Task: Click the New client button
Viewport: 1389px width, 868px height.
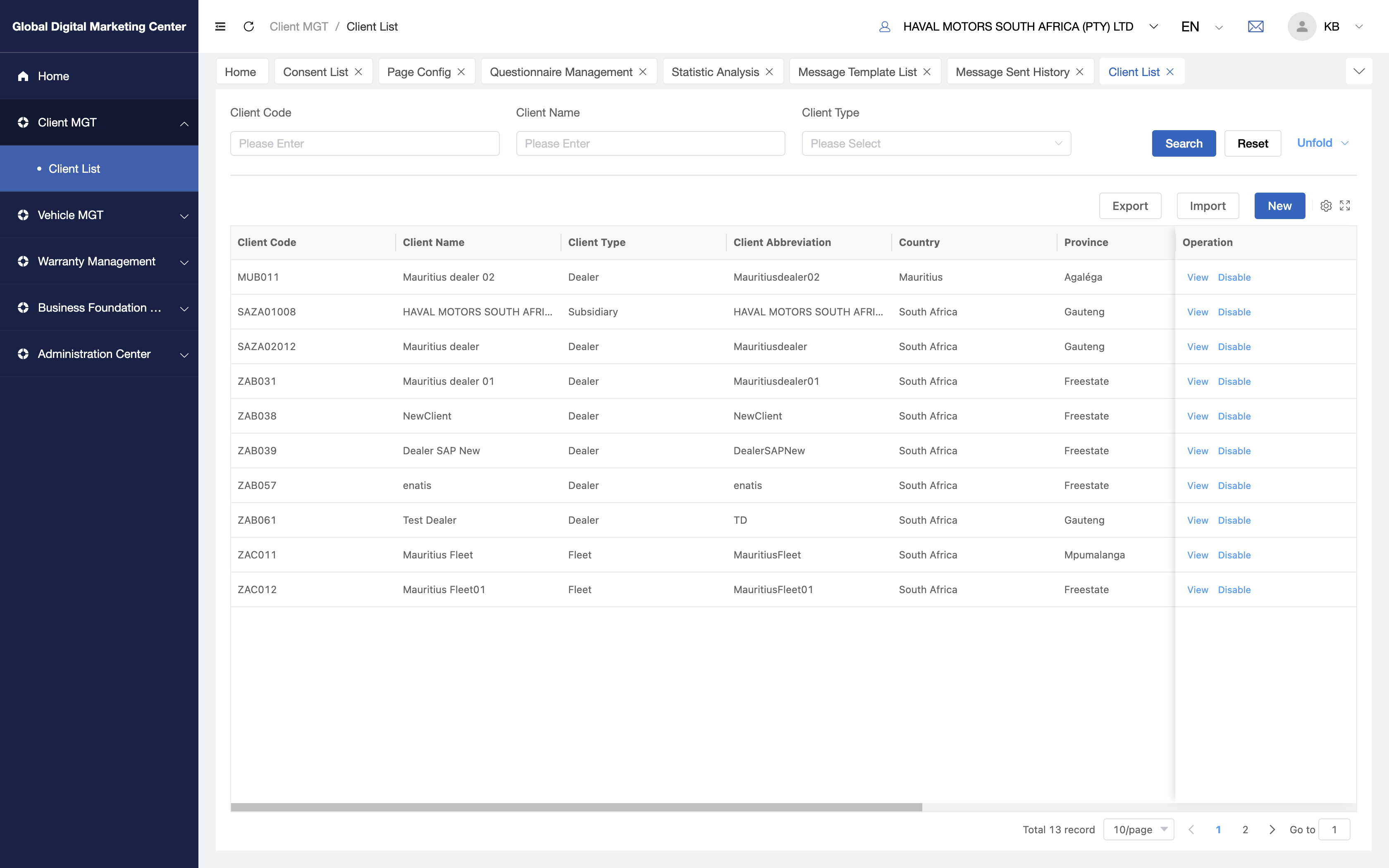Action: pos(1279,205)
